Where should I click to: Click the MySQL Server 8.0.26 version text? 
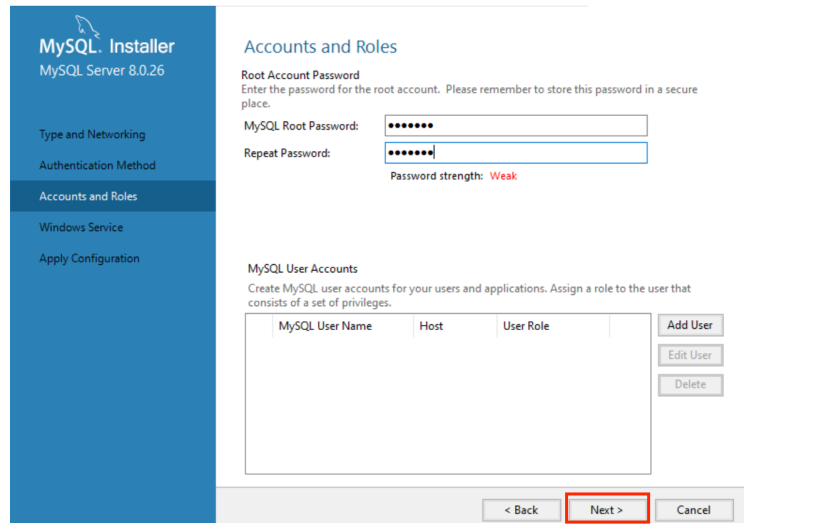[102, 71]
